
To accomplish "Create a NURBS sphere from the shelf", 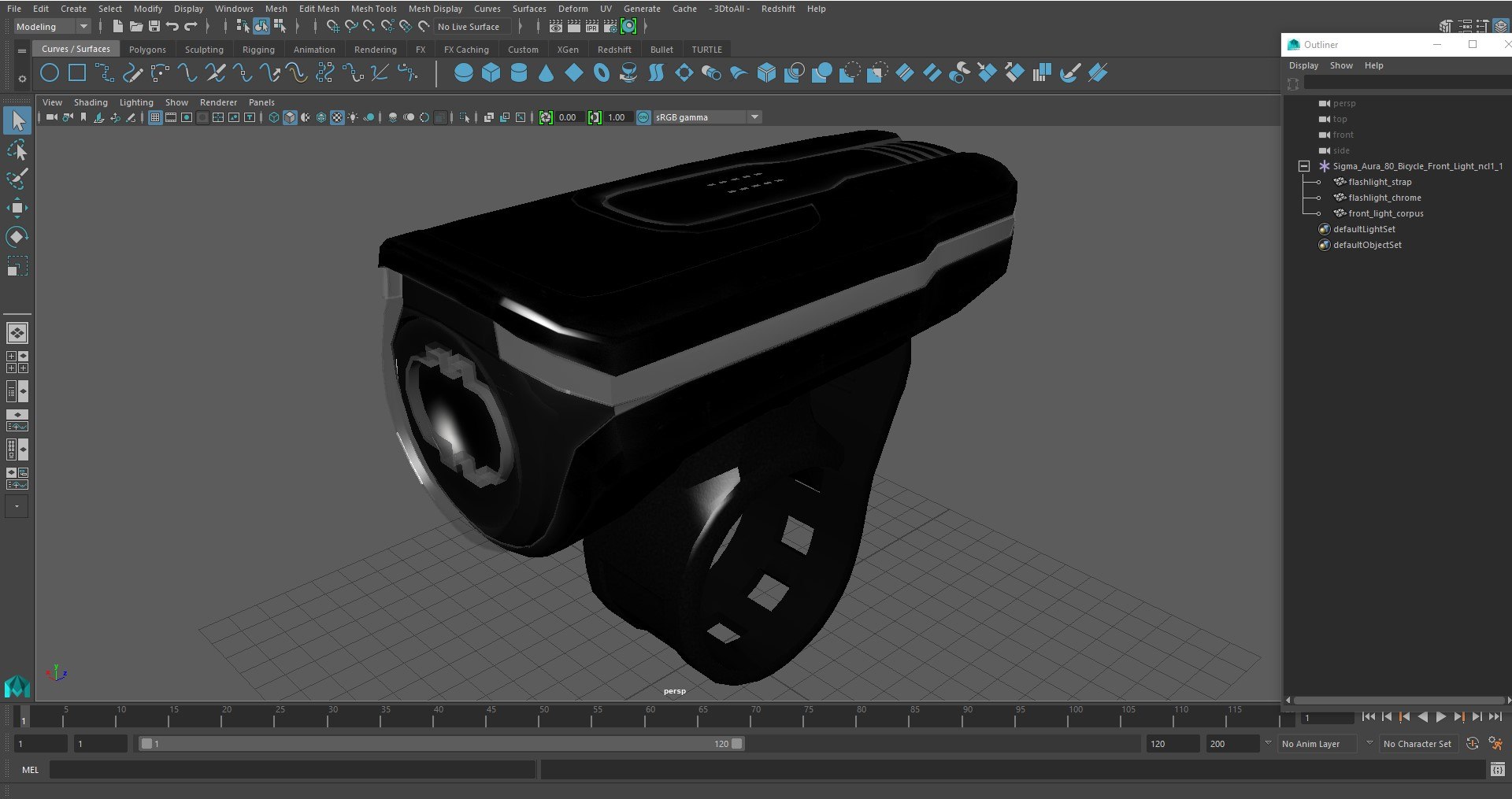I will pyautogui.click(x=464, y=73).
